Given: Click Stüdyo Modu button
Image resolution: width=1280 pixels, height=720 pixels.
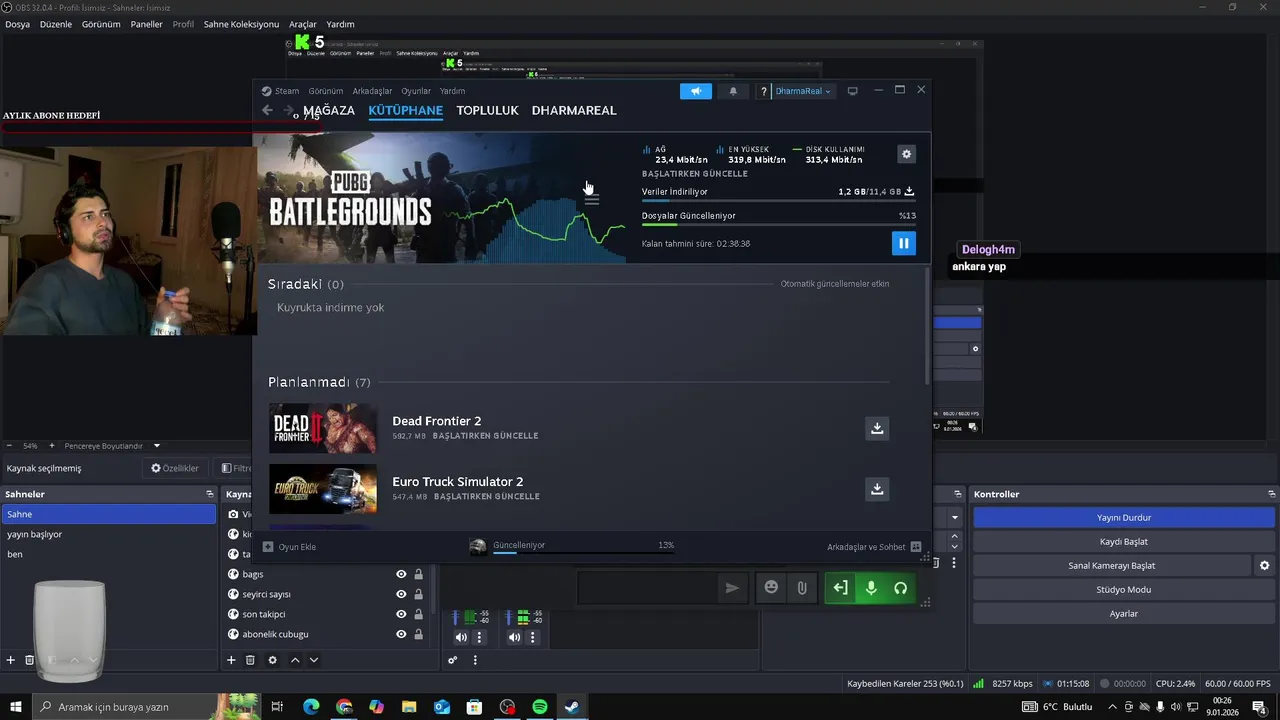Looking at the screenshot, I should [x=1123, y=590].
